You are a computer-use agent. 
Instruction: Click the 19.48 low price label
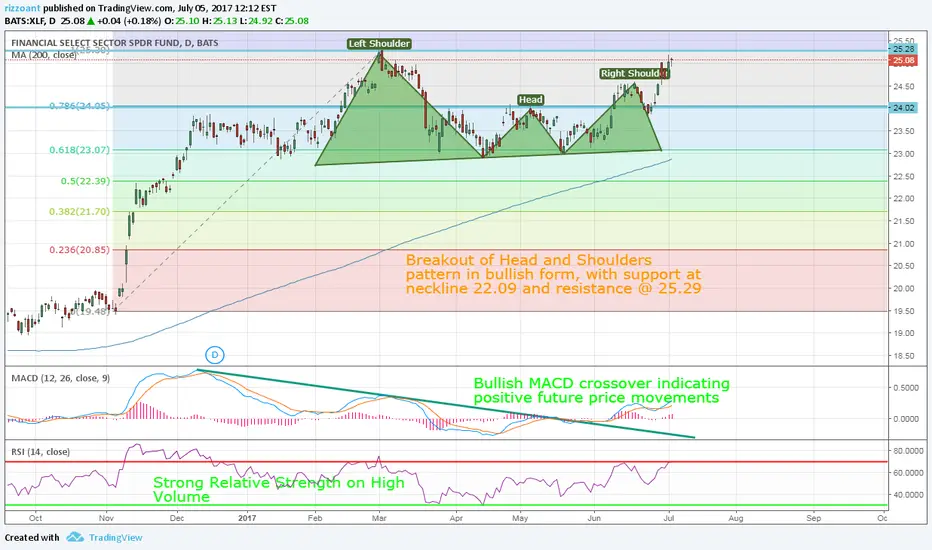[x=90, y=310]
